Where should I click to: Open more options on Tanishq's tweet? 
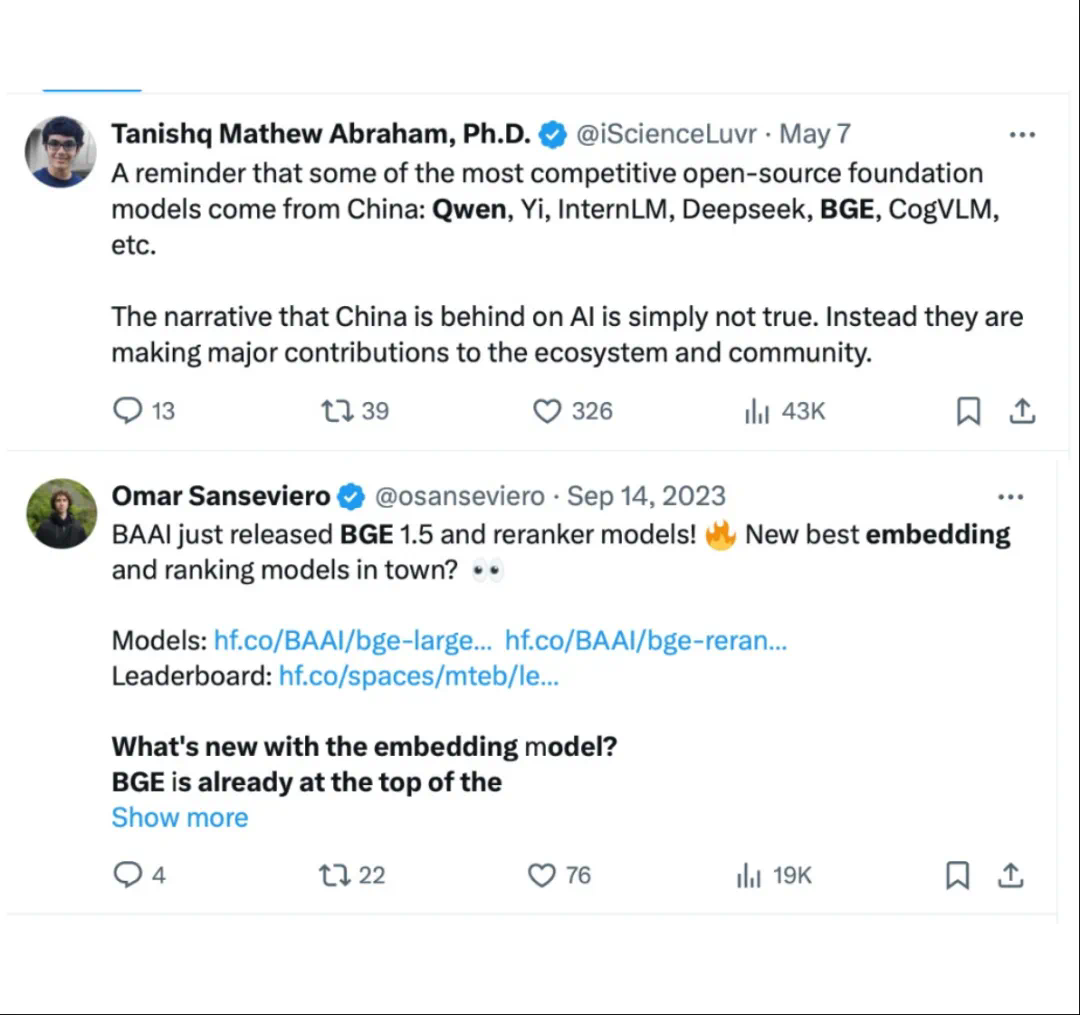1022,134
